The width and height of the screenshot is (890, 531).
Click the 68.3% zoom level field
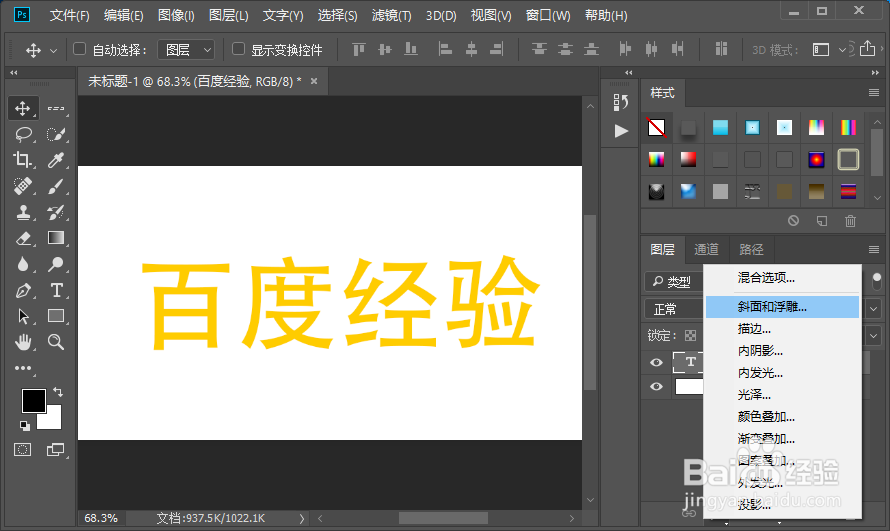click(x=101, y=518)
